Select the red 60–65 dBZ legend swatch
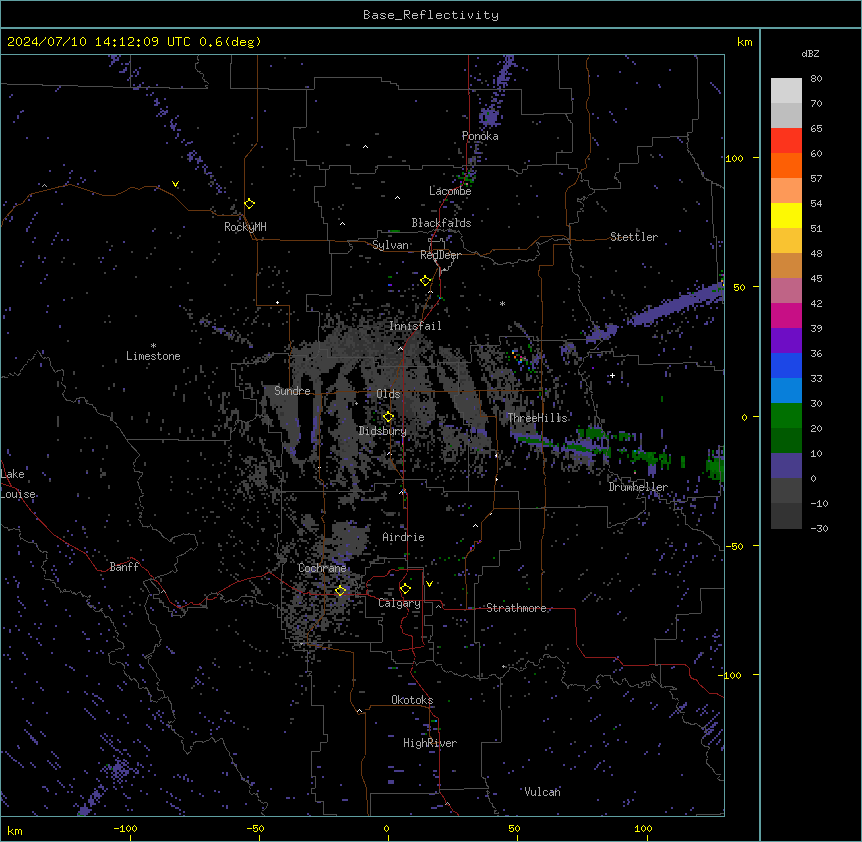This screenshot has width=862, height=842. tap(786, 141)
